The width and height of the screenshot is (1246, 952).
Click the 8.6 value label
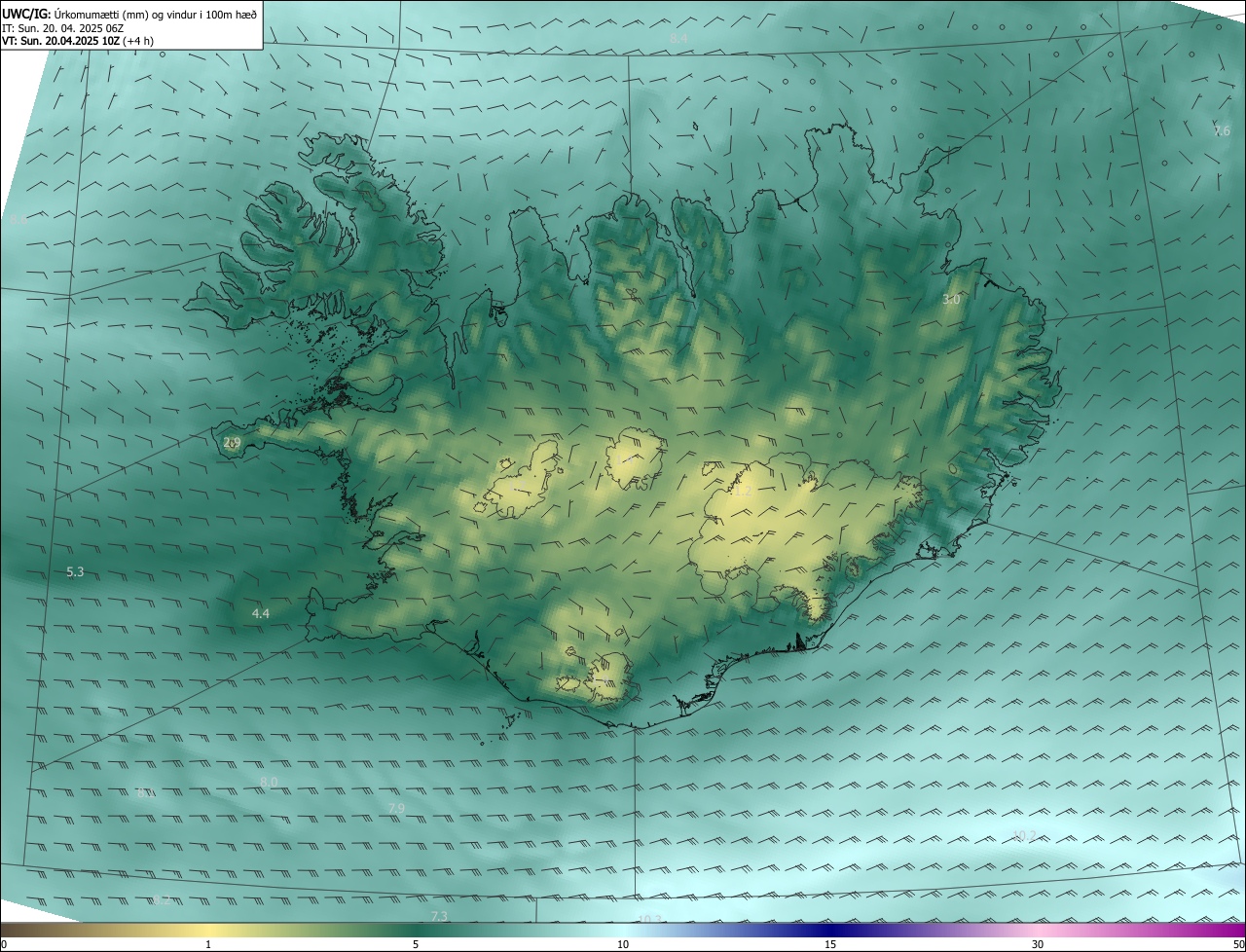[x=17, y=220]
